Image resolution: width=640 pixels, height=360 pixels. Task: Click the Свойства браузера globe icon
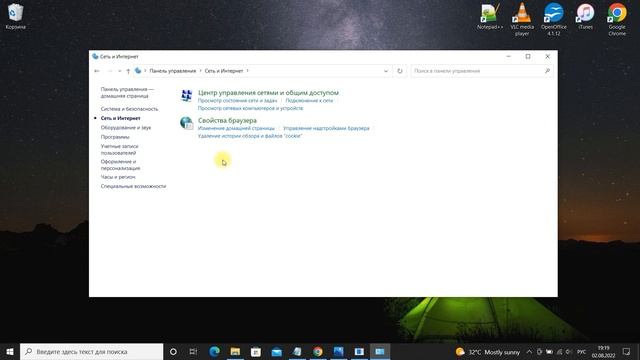pyautogui.click(x=187, y=123)
